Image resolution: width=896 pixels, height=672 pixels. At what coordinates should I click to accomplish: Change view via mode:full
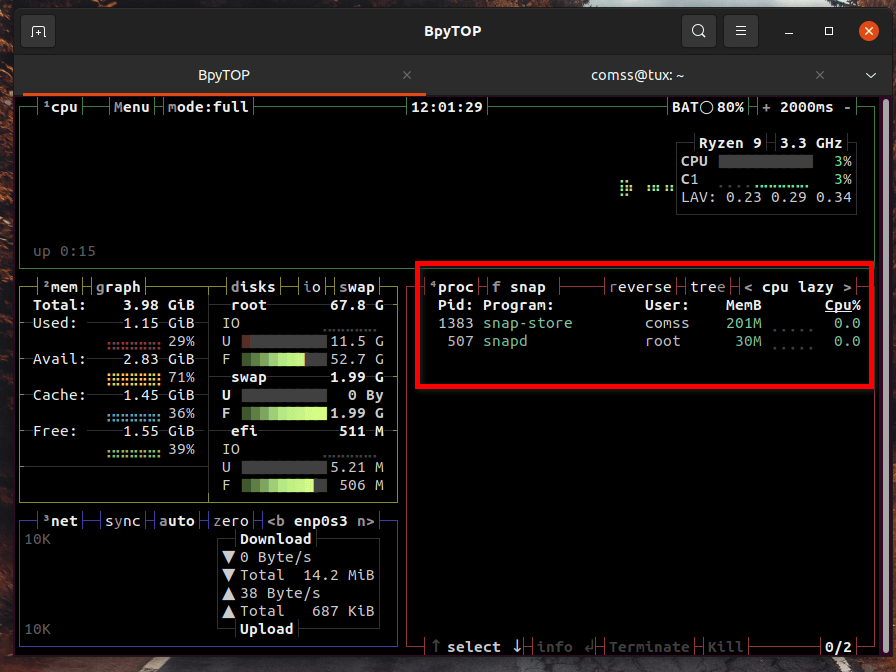coord(208,107)
